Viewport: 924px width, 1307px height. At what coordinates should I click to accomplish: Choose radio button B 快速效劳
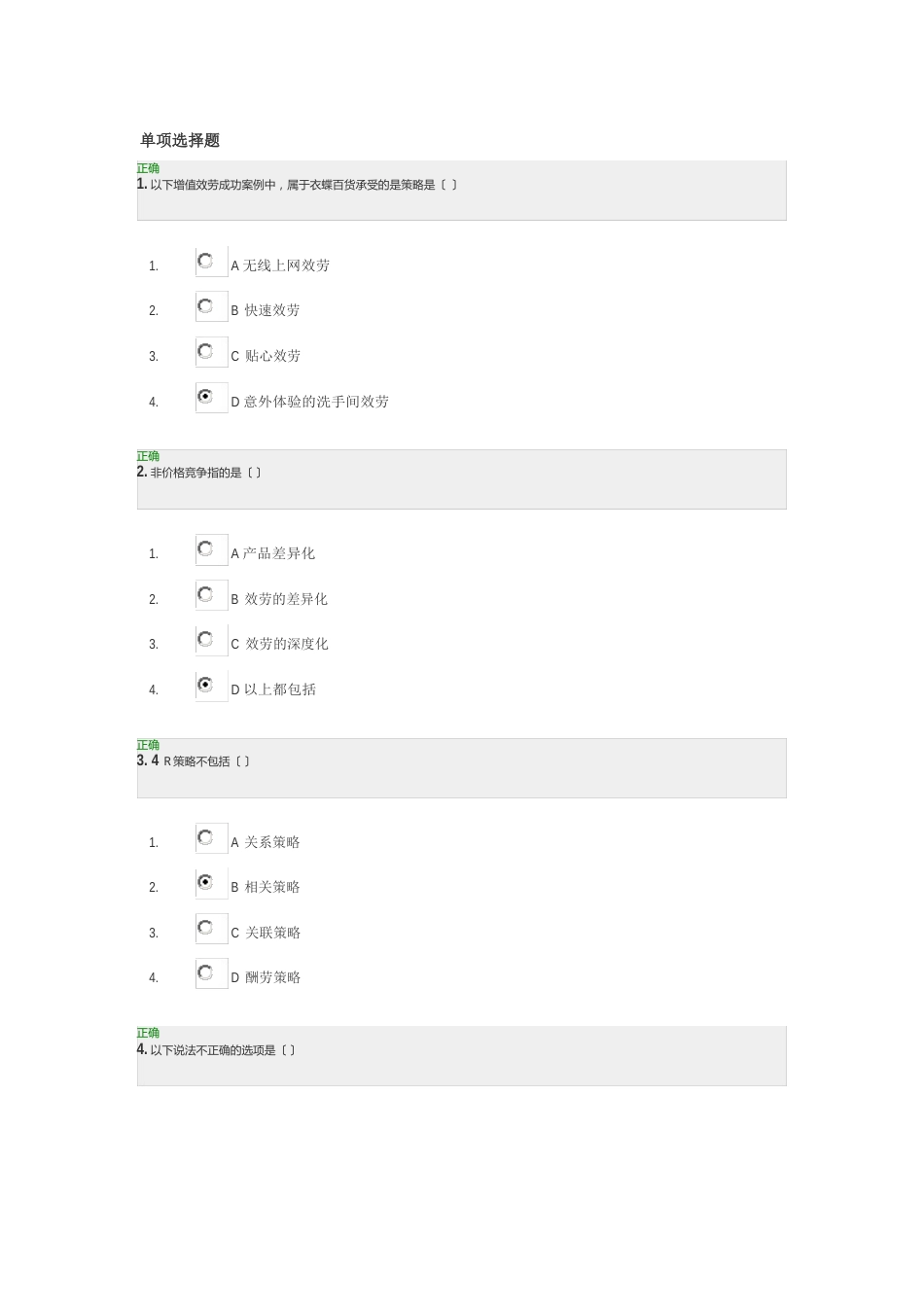(205, 306)
